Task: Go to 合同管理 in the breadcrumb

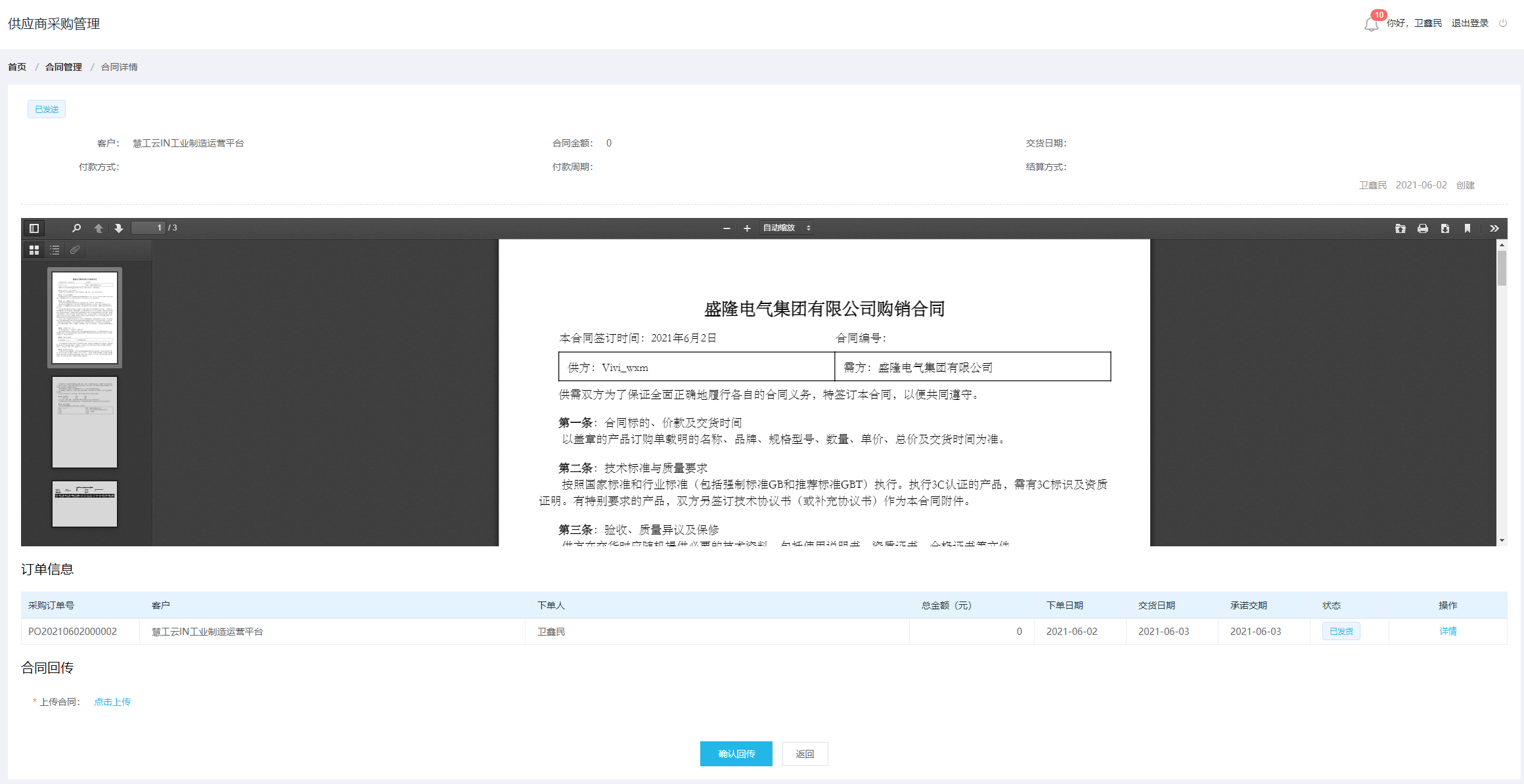Action: [64, 67]
